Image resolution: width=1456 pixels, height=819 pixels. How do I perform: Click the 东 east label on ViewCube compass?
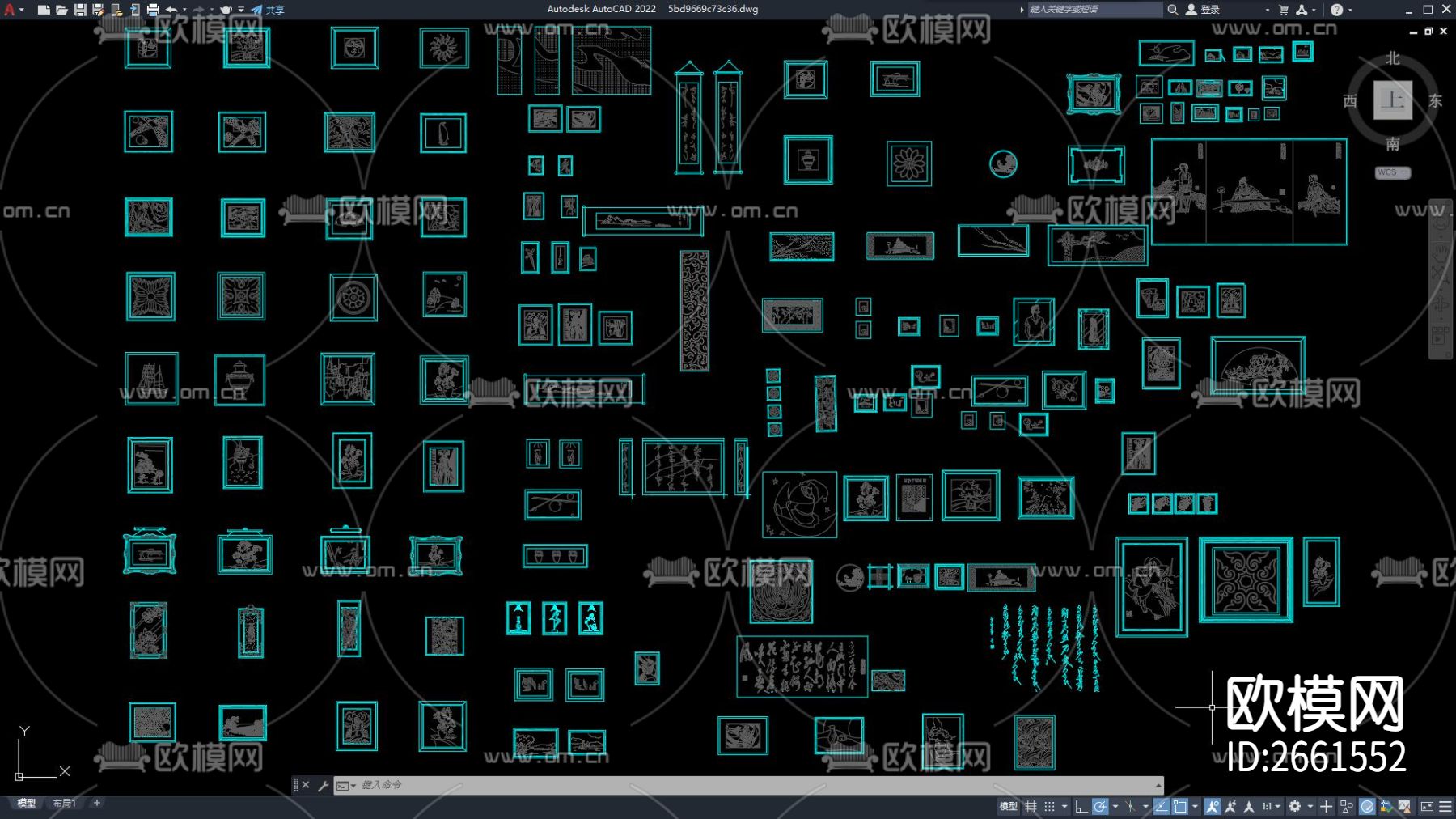click(x=1436, y=100)
